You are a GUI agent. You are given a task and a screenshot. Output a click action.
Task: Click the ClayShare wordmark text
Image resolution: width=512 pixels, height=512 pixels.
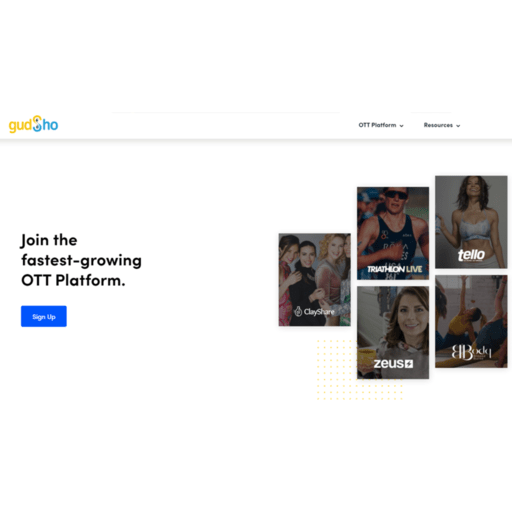319,312
